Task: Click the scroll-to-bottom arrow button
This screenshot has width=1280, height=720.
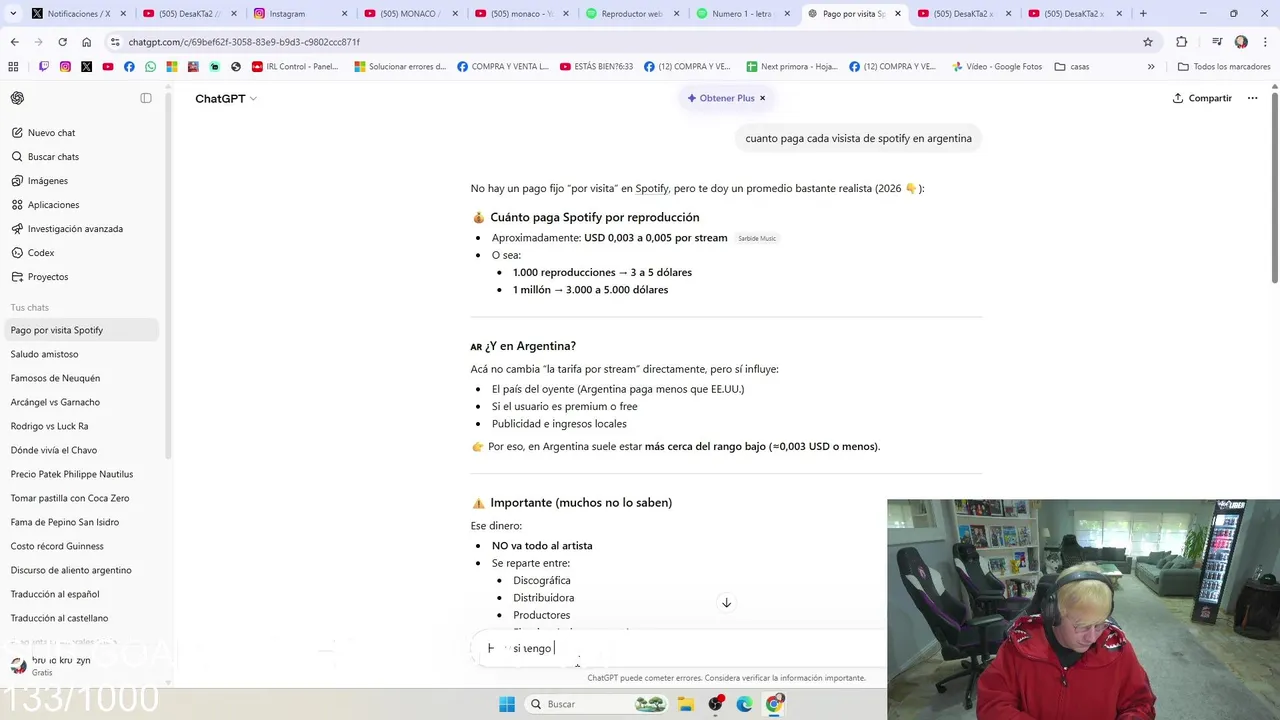Action: pyautogui.click(x=726, y=602)
